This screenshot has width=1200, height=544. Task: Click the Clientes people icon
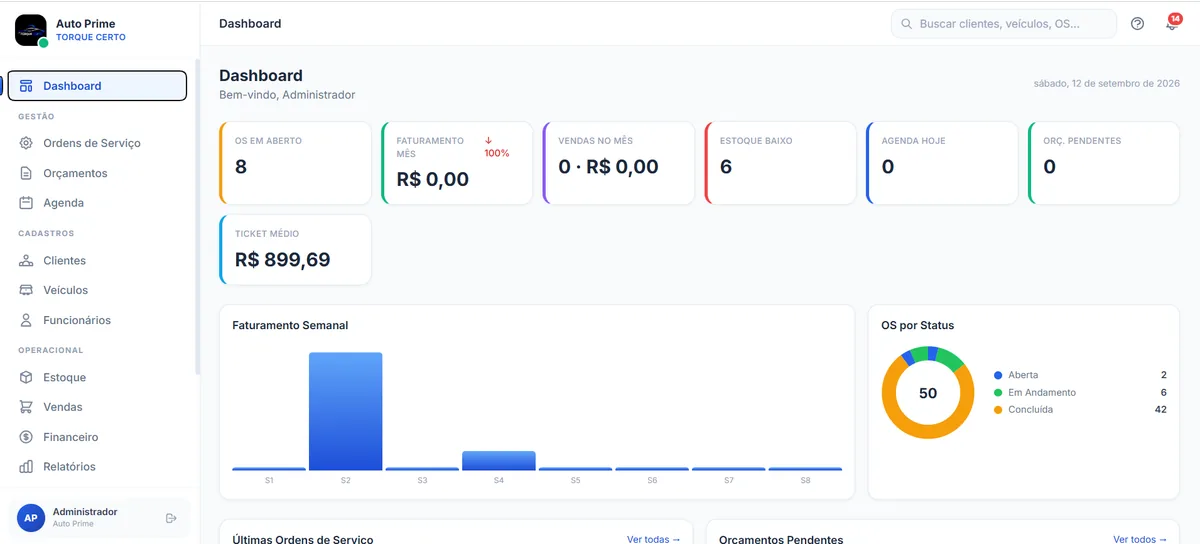click(26, 260)
